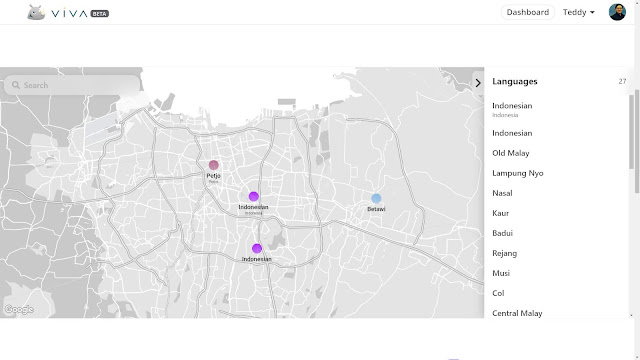The height and width of the screenshot is (360, 640).
Task: Choose the Nasal language entry
Action: pyautogui.click(x=502, y=193)
